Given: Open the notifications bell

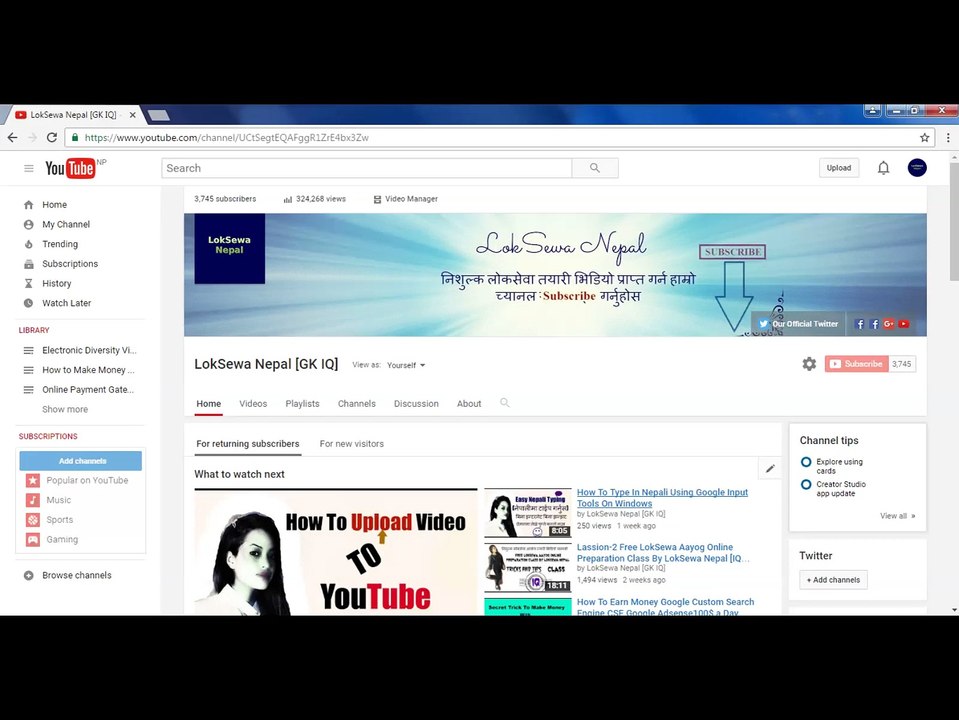Looking at the screenshot, I should (883, 168).
